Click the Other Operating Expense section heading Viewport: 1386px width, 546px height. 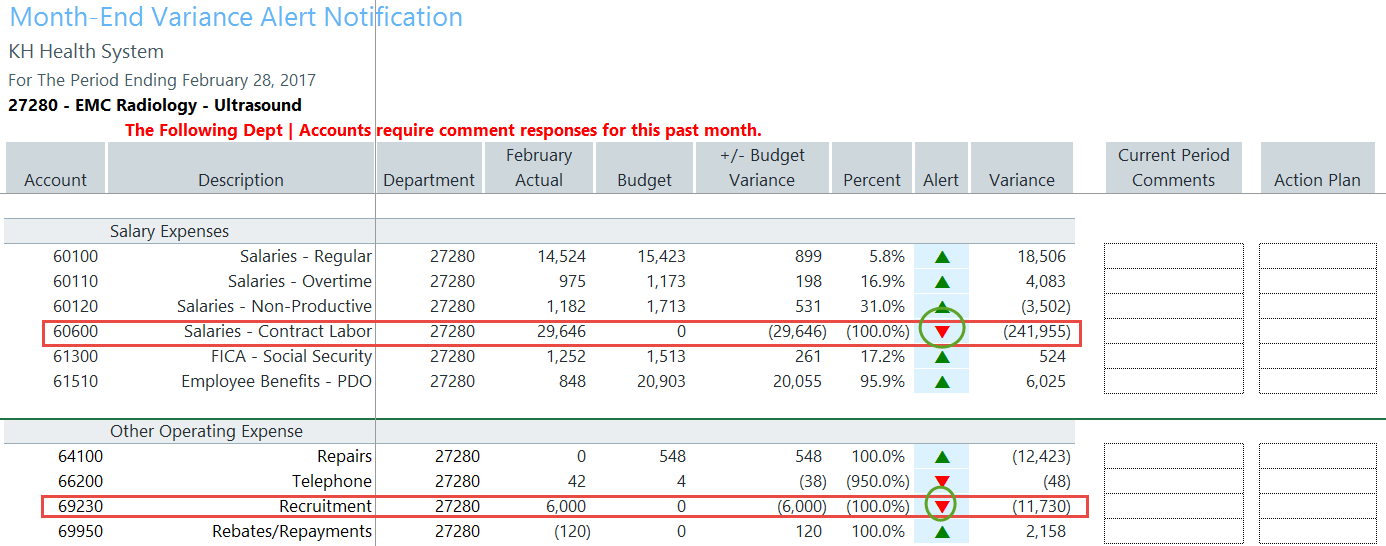(x=206, y=431)
